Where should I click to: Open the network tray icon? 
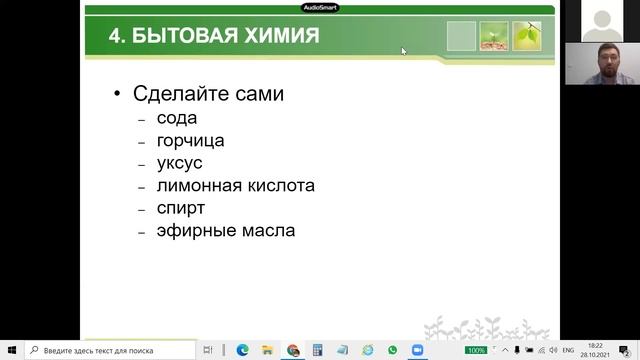542,350
